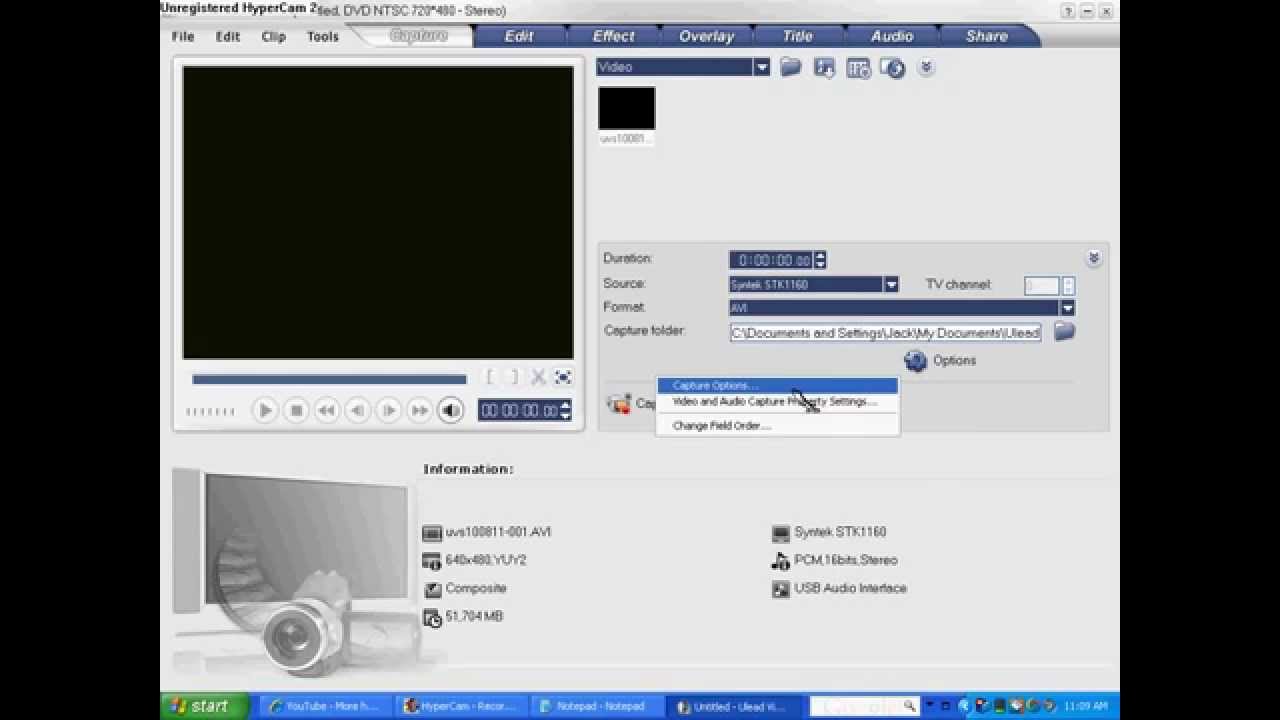1280x720 pixels.
Task: Click the Capture folder path field
Action: pos(885,333)
